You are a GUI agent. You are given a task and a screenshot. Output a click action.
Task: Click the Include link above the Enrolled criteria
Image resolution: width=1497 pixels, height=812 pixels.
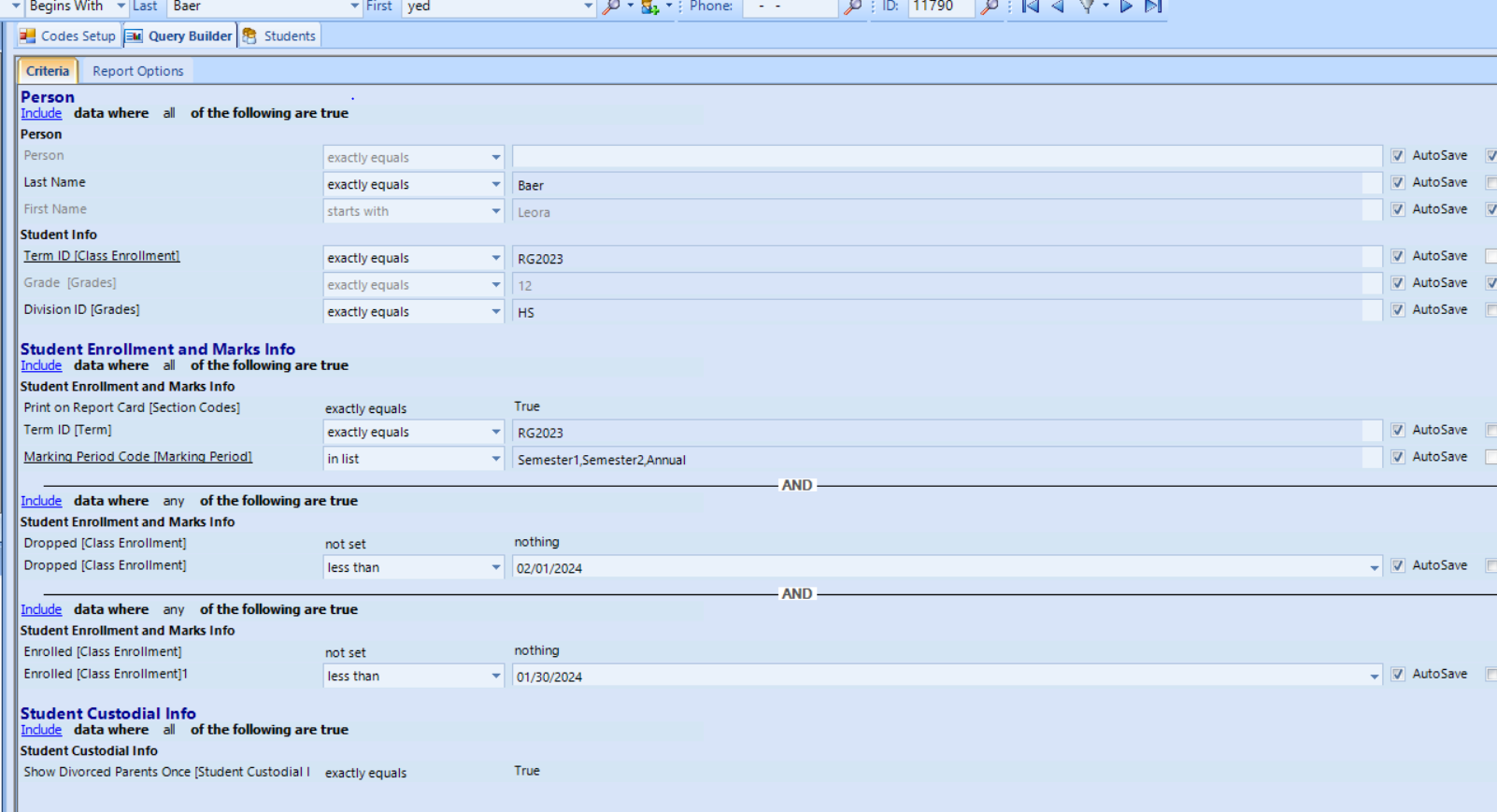41,609
